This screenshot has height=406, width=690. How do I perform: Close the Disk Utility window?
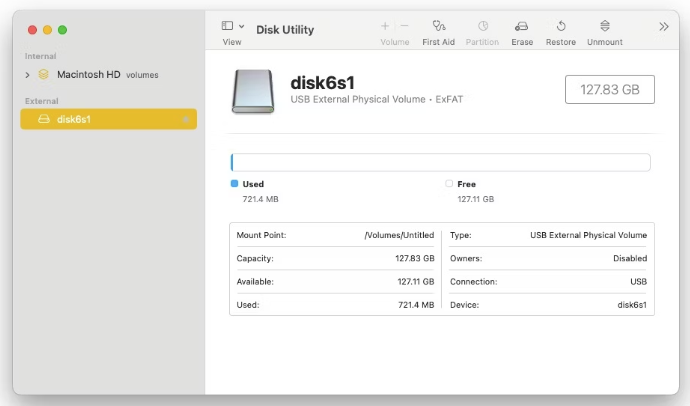pyautogui.click(x=32, y=30)
